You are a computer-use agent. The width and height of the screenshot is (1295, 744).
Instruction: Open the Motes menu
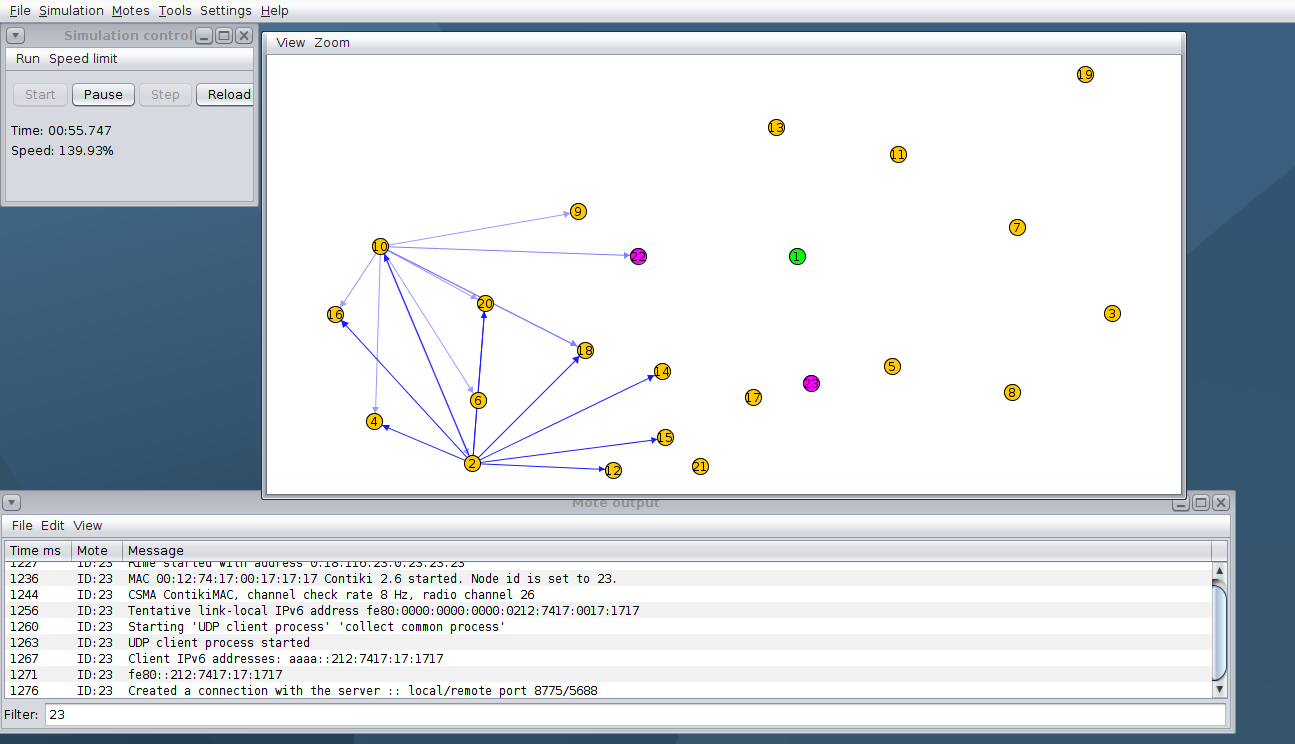130,11
